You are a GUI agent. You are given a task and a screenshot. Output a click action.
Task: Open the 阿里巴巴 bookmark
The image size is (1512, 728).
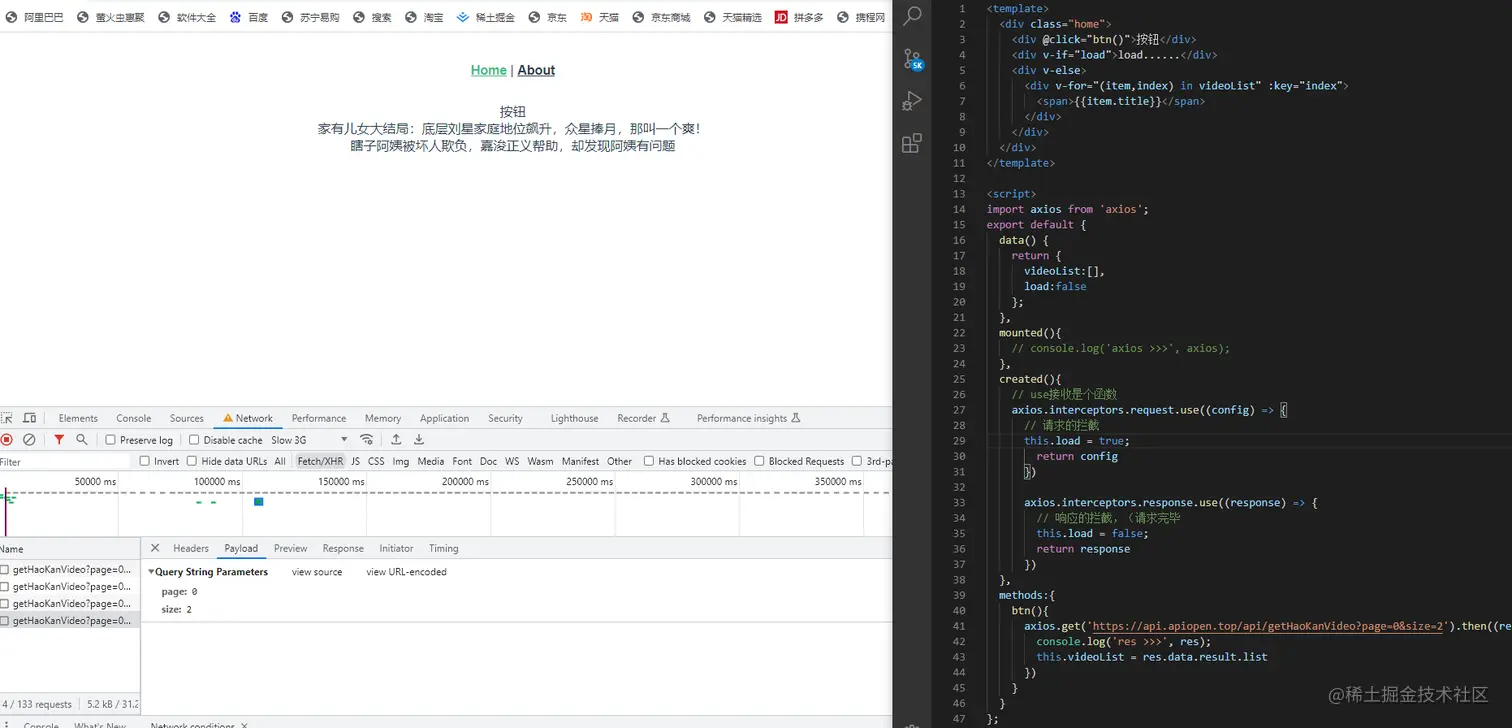[33, 17]
